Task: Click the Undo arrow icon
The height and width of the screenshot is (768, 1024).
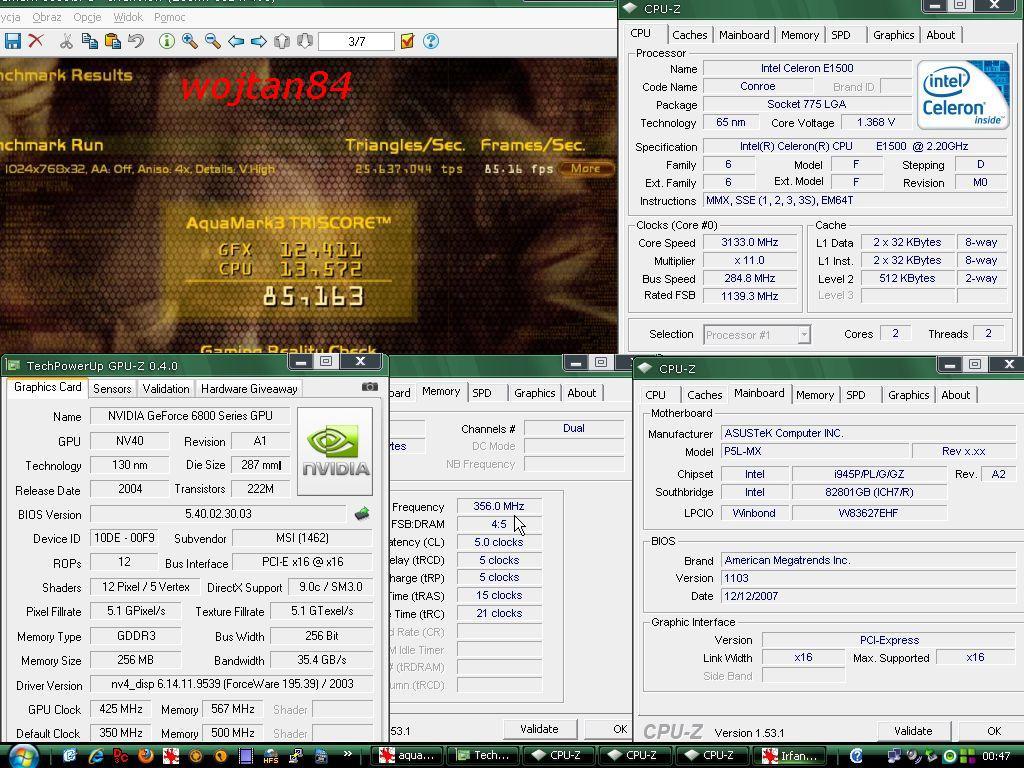Action: [x=136, y=41]
